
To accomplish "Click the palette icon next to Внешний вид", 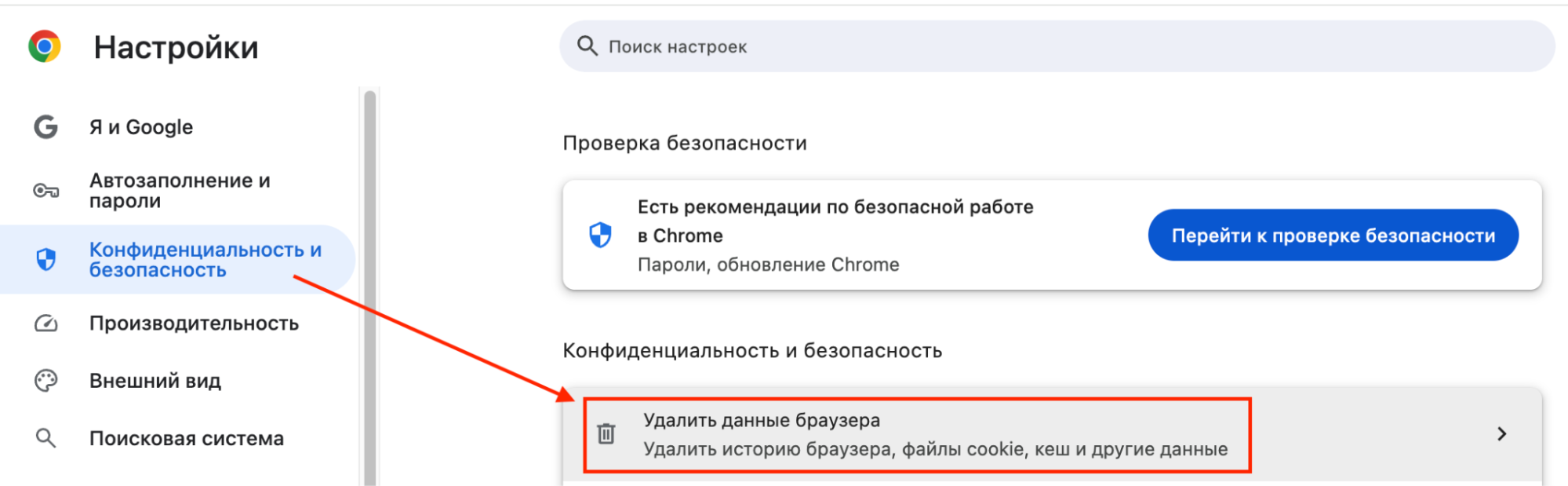I will 45,381.
